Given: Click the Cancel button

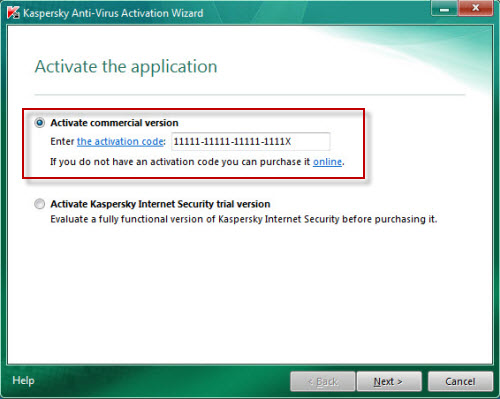Looking at the screenshot, I should click(460, 381).
